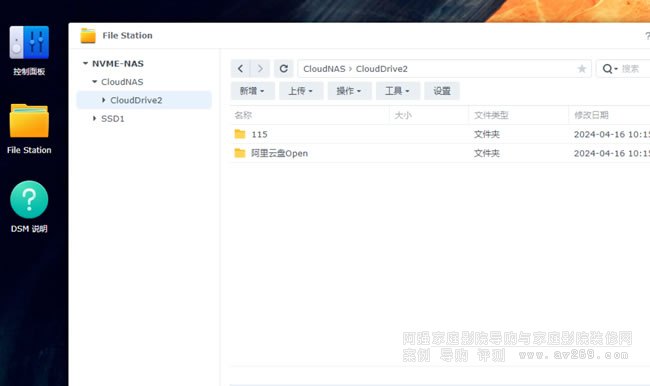Open the Control Panel desktop icon
This screenshot has width=650, height=386.
pyautogui.click(x=29, y=43)
